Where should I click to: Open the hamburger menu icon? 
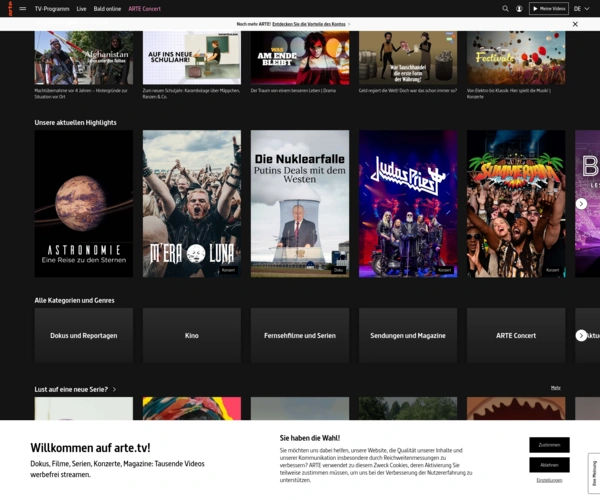pos(23,8)
